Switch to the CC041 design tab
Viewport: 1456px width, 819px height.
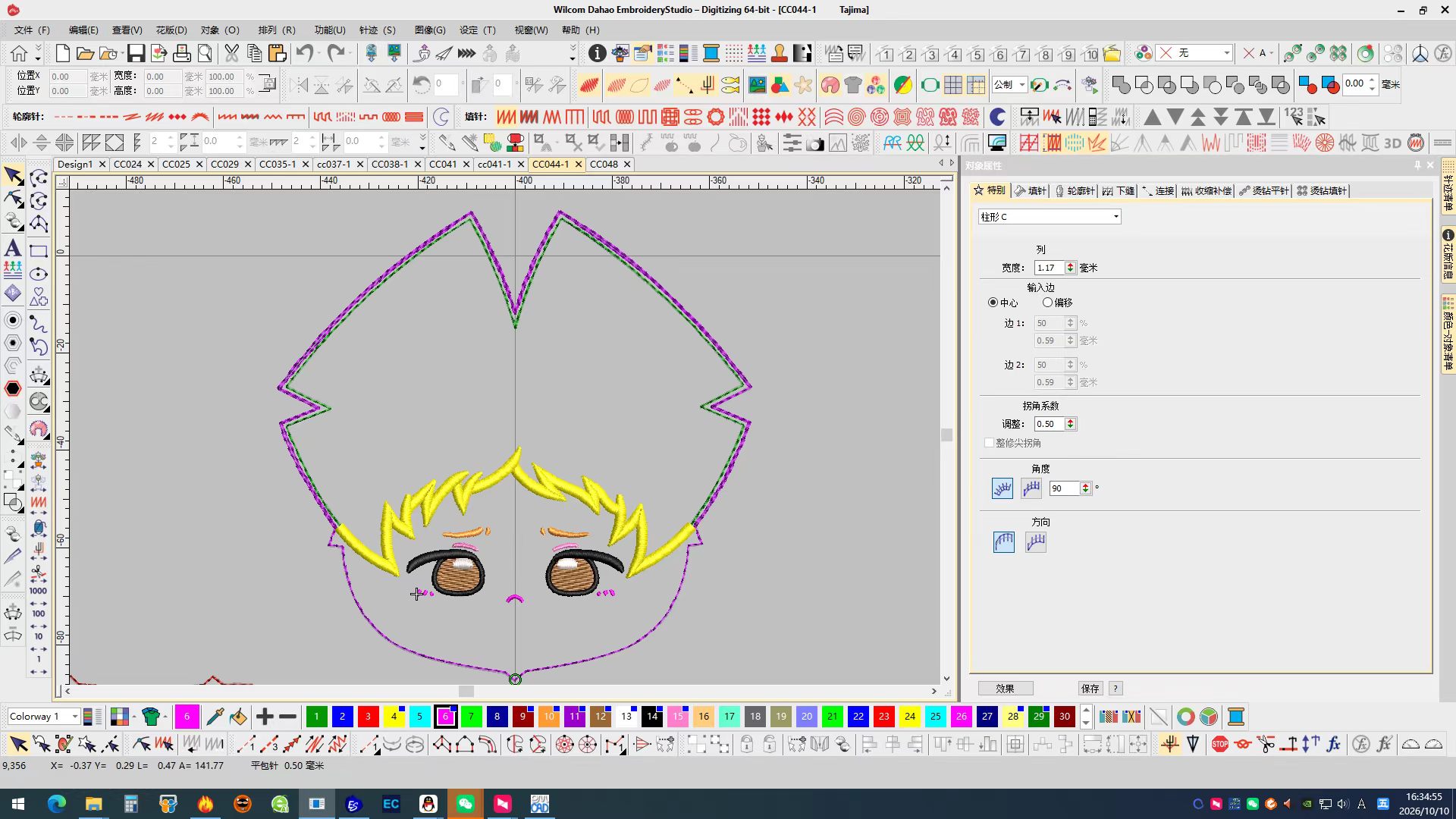click(443, 164)
